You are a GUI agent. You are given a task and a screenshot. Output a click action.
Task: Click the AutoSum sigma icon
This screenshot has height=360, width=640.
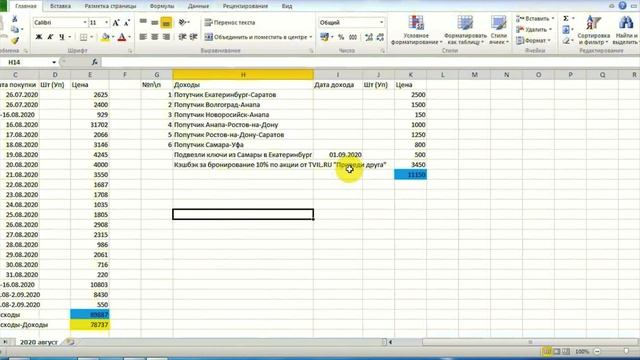(566, 19)
